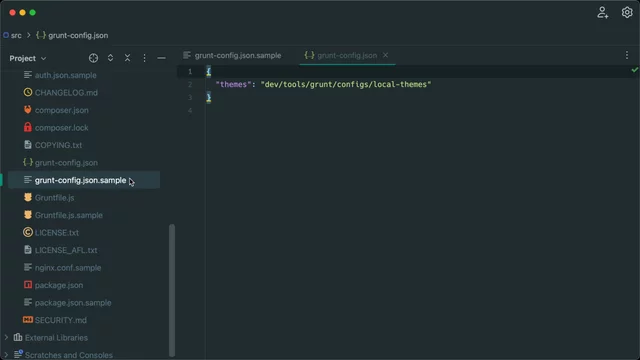Screen dimensions: 640x360
Task: Select the grunt-config.json editor tab
Action: pyautogui.click(x=347, y=55)
